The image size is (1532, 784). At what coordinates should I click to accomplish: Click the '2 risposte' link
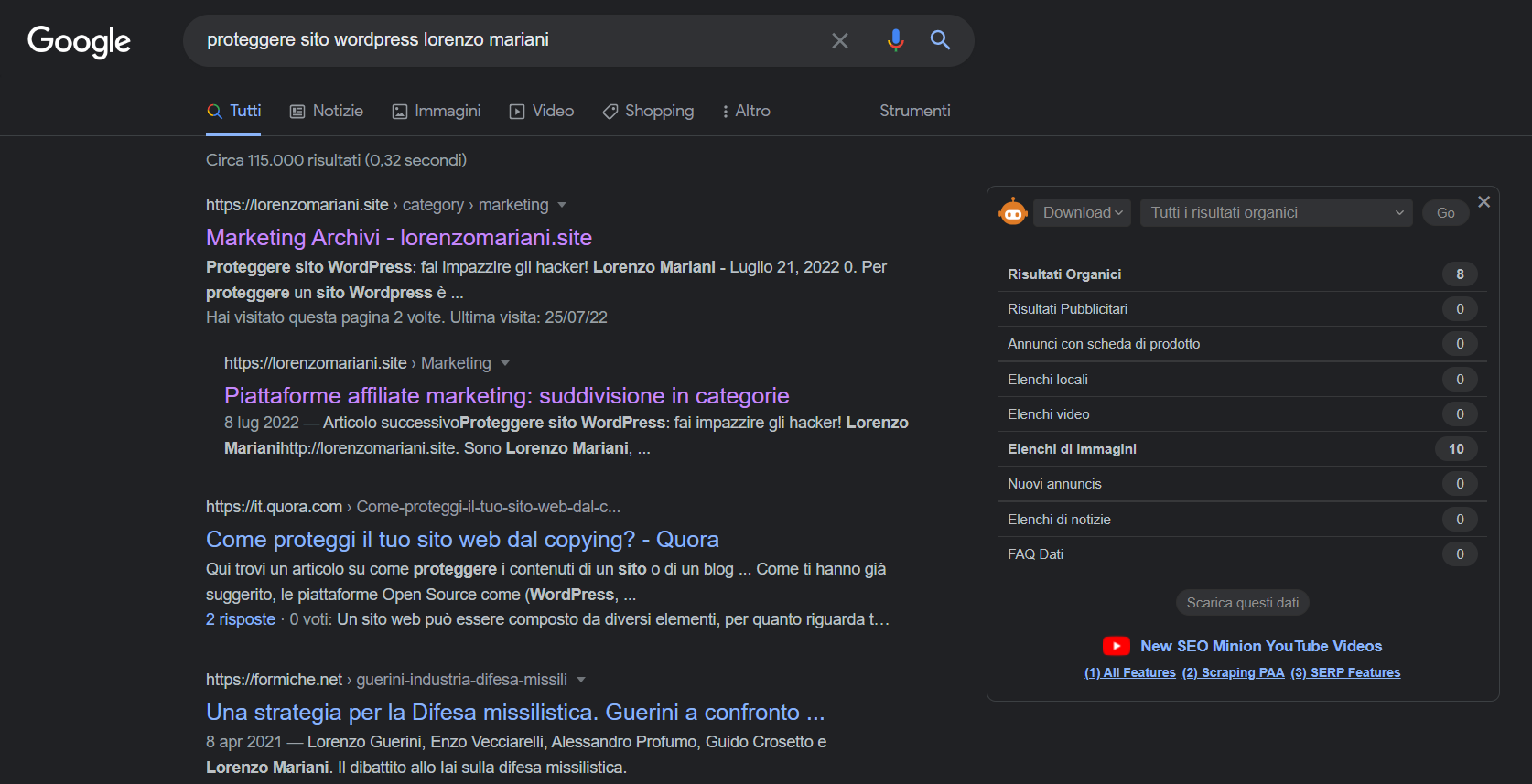[241, 619]
